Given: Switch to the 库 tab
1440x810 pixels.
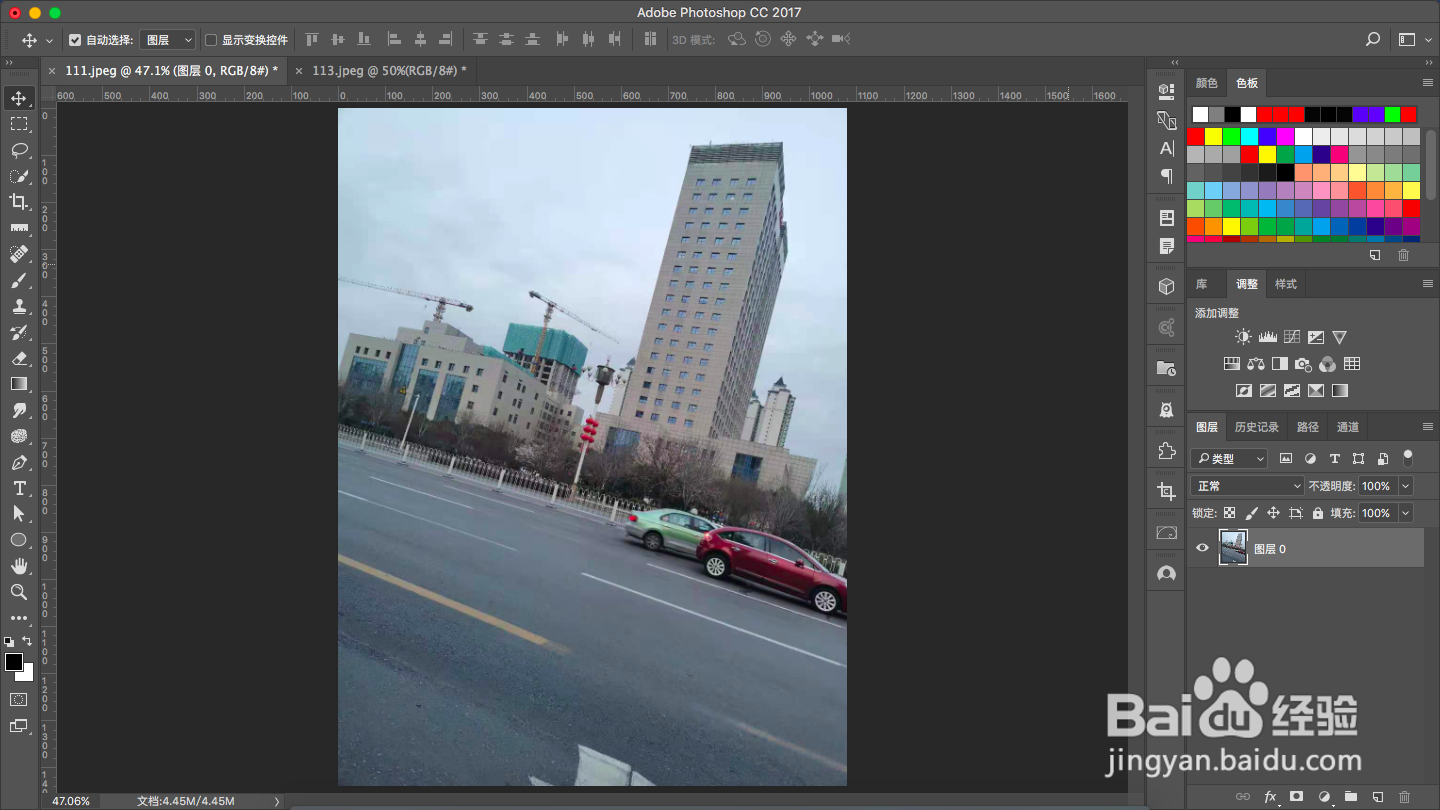Looking at the screenshot, I should click(1202, 284).
